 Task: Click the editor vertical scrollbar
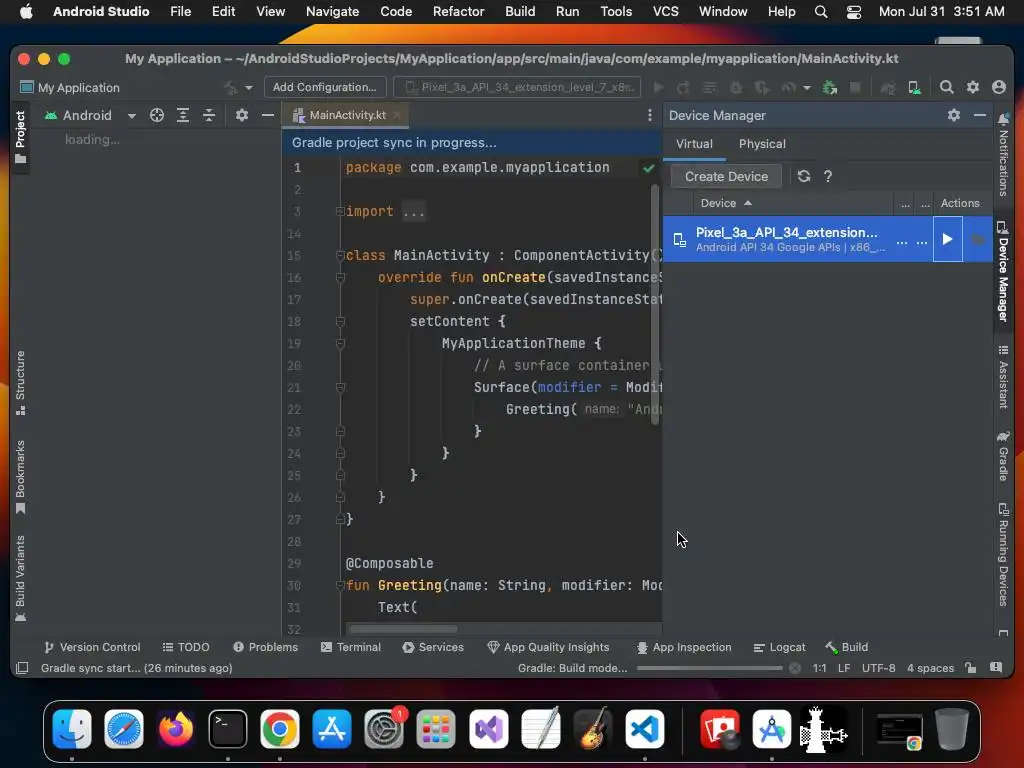(x=654, y=304)
